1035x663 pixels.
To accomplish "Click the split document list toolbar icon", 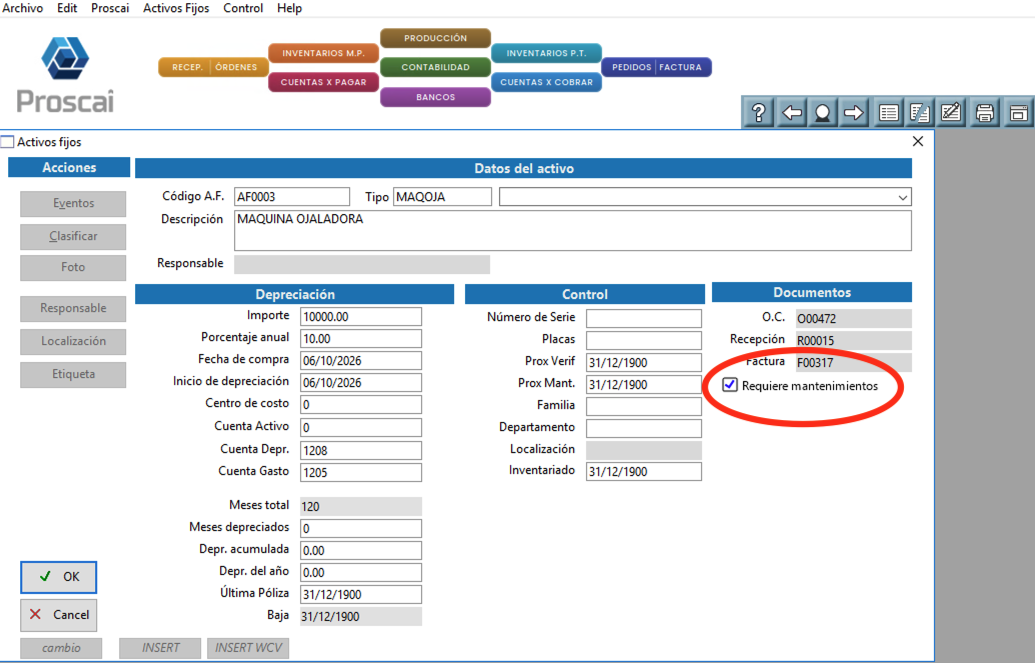I will pos(919,112).
